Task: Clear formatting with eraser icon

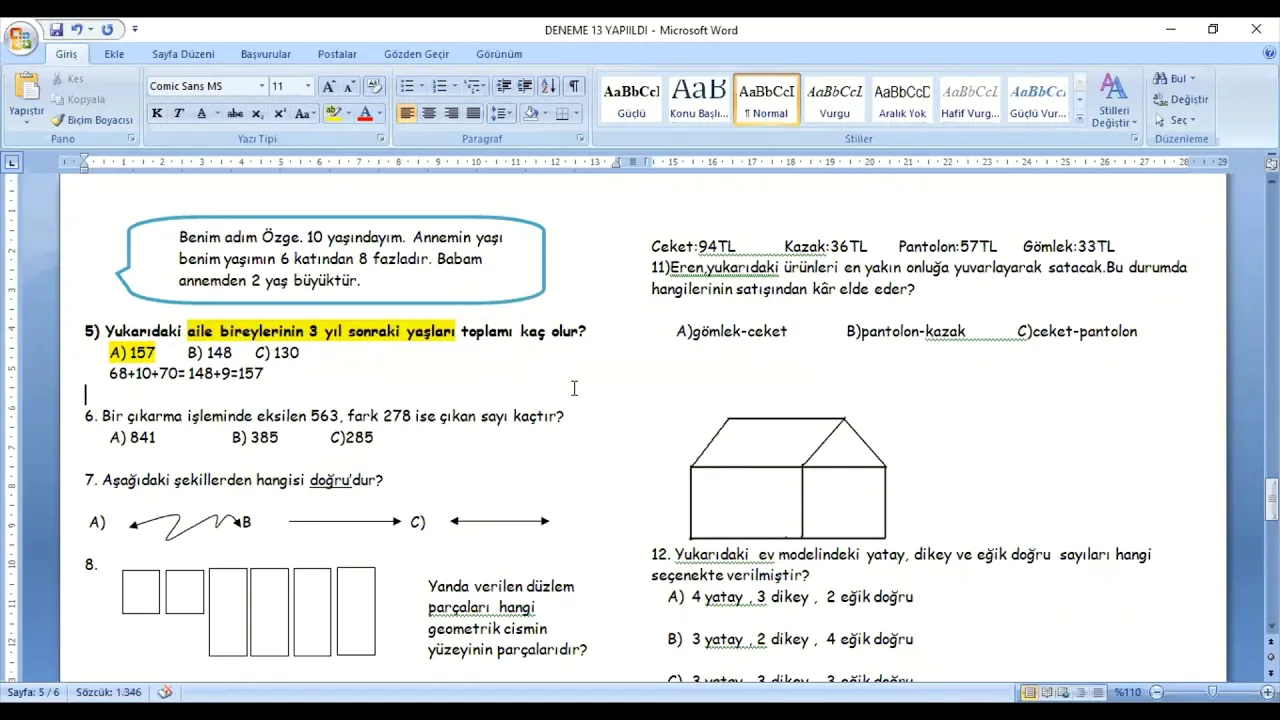Action: (x=374, y=86)
